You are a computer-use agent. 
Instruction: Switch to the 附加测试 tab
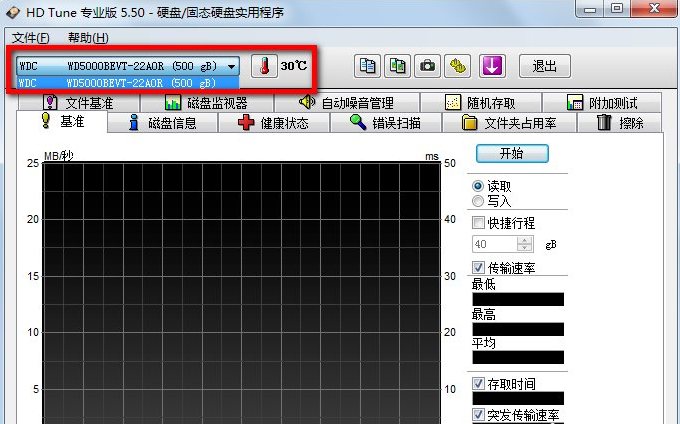602,103
